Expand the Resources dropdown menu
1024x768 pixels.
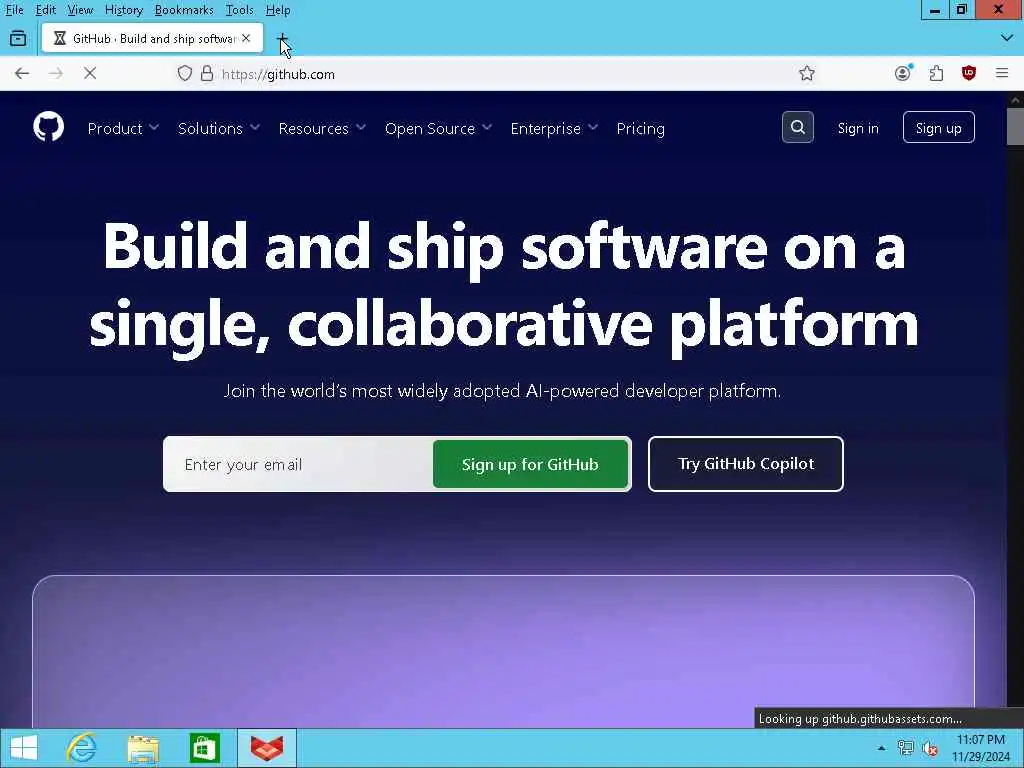coord(322,129)
